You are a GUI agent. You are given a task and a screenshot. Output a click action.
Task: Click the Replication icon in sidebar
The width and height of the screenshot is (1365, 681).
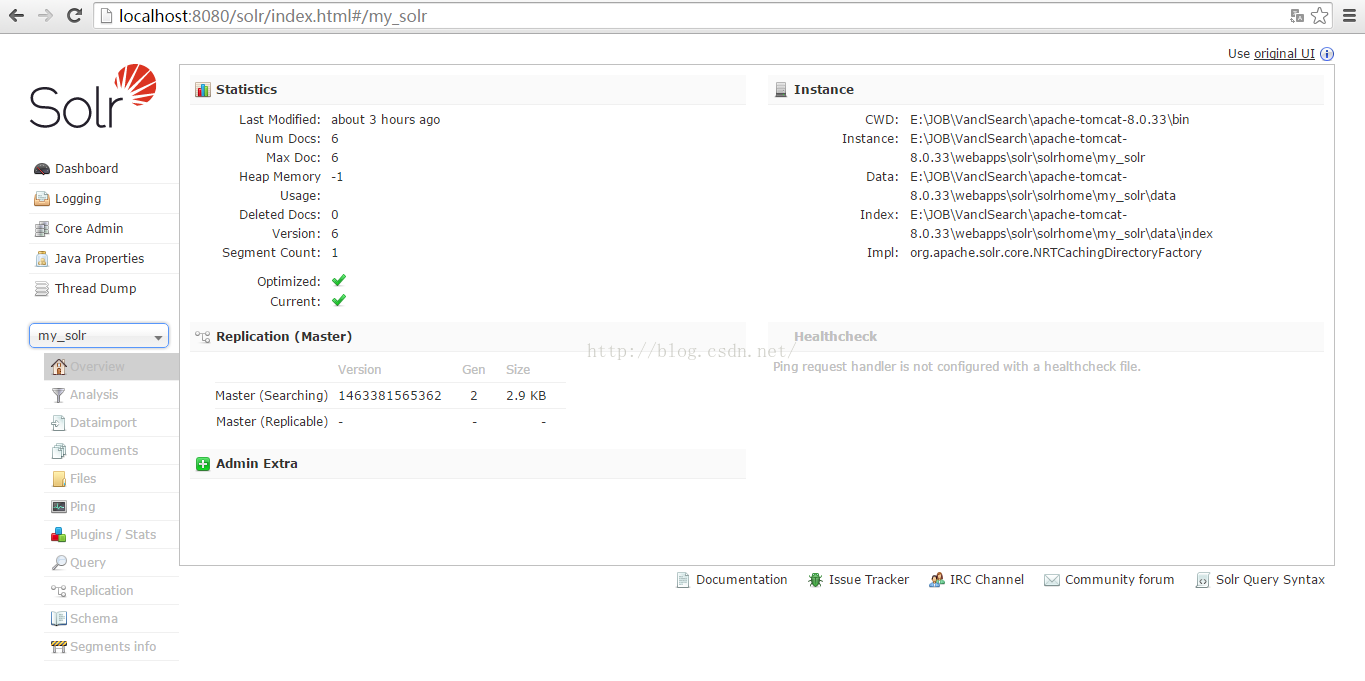coord(59,591)
